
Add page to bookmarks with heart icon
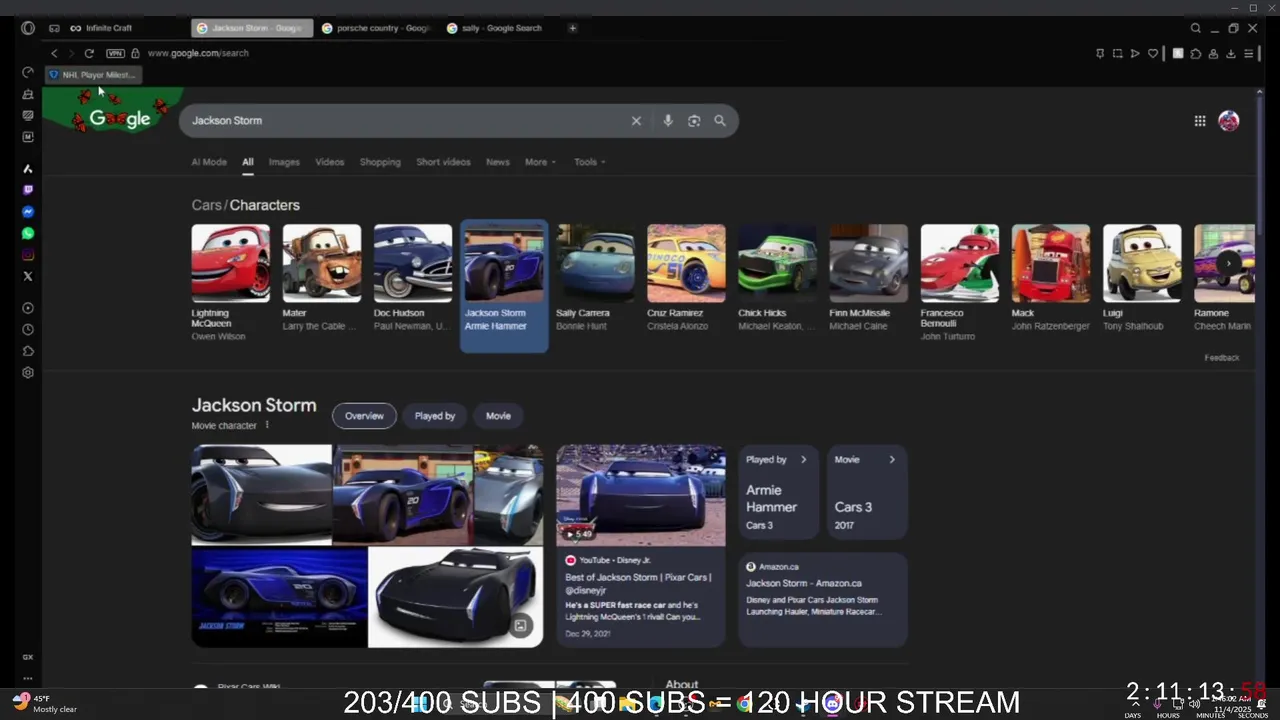click(1153, 53)
